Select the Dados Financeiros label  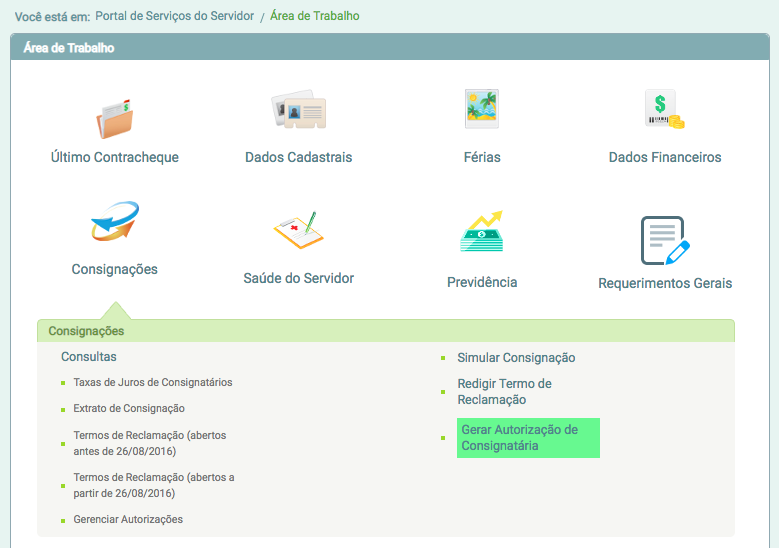[665, 157]
